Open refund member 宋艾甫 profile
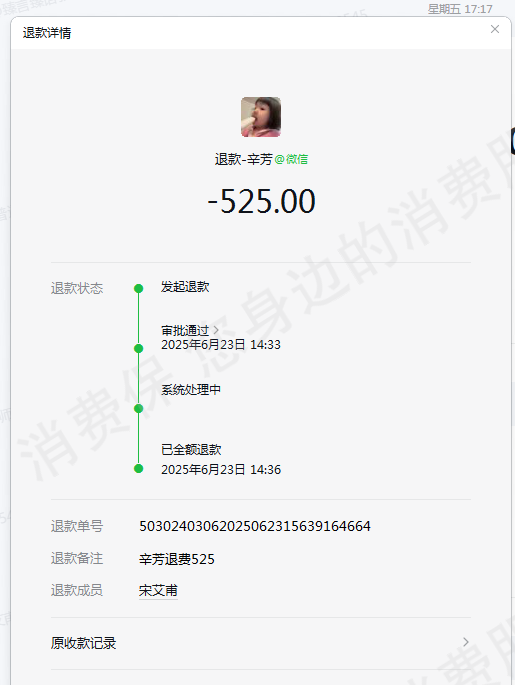515x685 pixels. [158, 591]
